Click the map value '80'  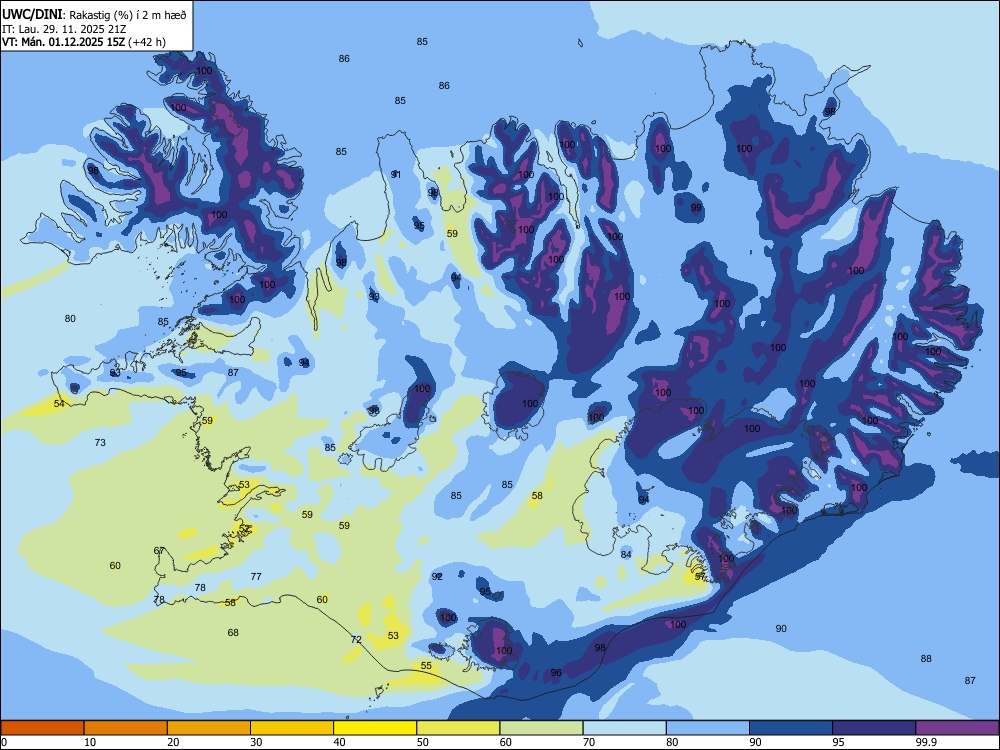click(70, 319)
